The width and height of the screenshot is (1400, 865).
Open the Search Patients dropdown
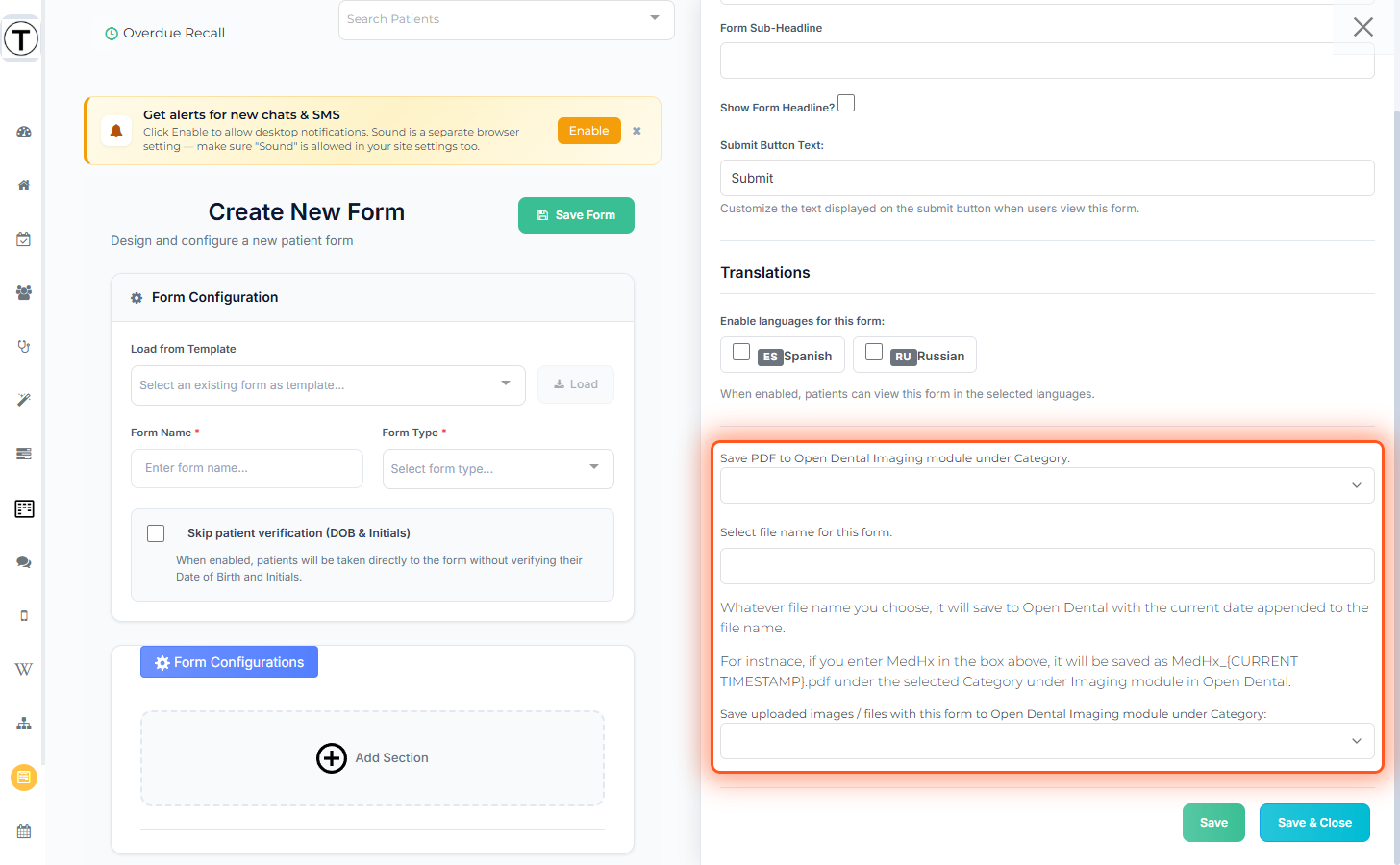pyautogui.click(x=507, y=19)
